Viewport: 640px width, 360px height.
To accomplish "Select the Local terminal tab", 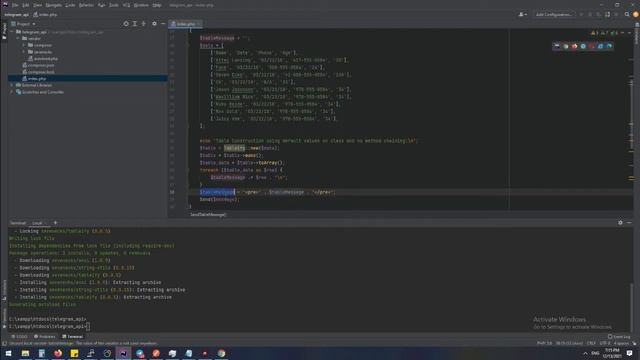I will point(37,223).
